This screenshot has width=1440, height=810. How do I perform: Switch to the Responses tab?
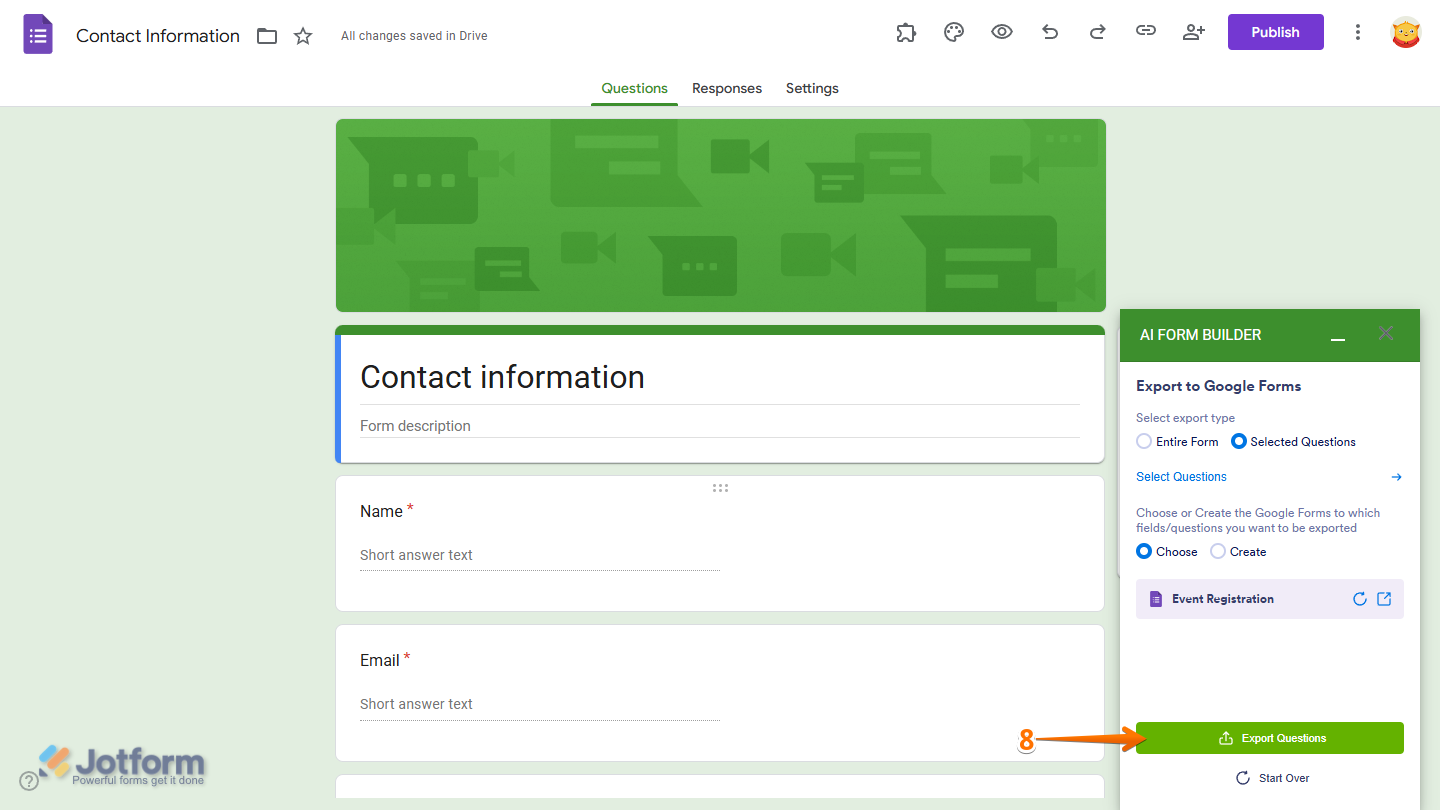726,88
